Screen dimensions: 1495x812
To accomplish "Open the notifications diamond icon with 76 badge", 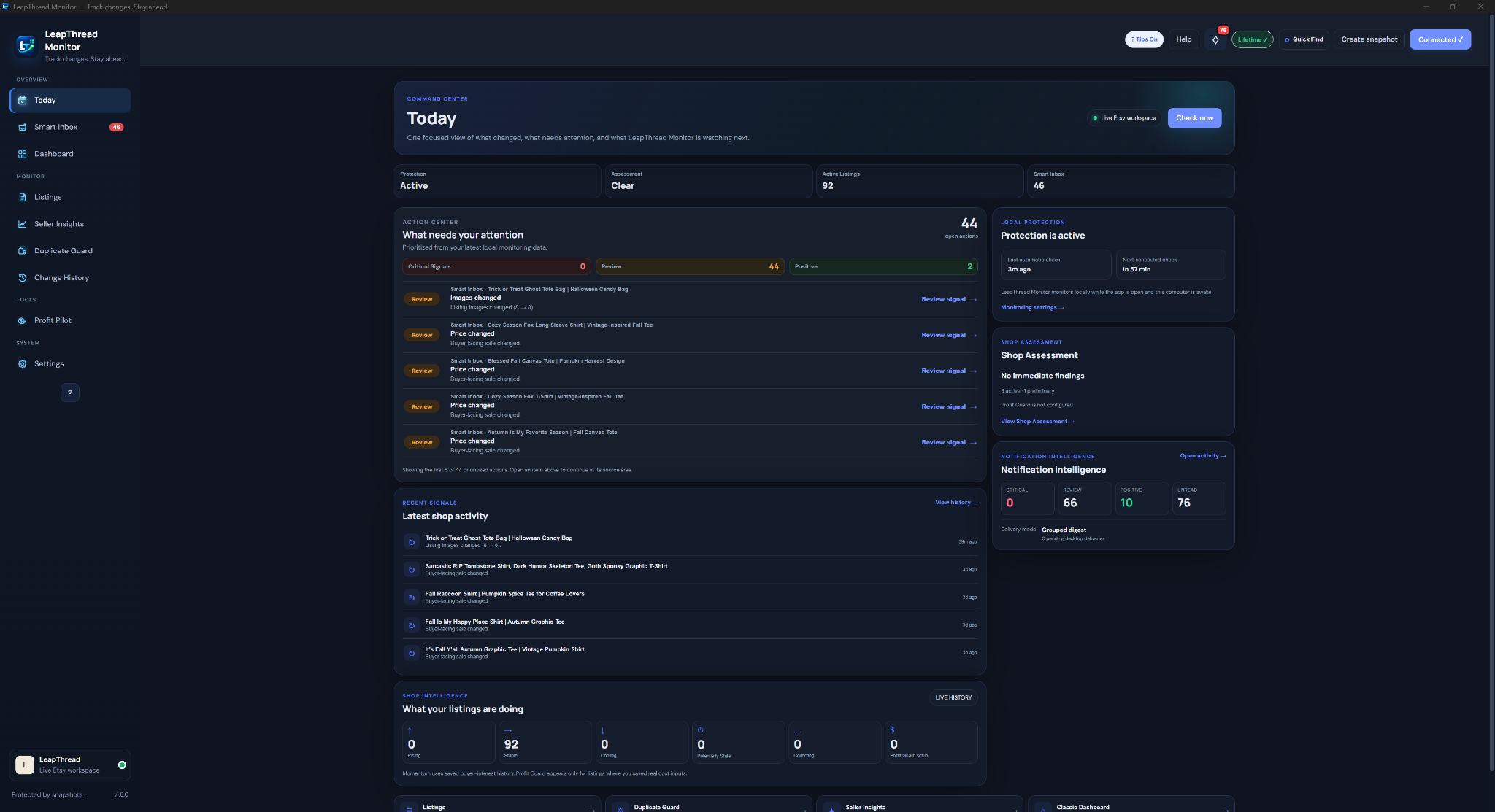I will (1215, 39).
